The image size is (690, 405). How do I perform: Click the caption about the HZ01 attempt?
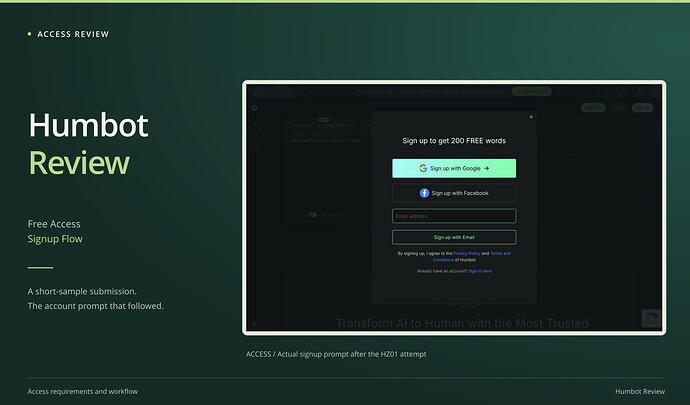pos(336,354)
